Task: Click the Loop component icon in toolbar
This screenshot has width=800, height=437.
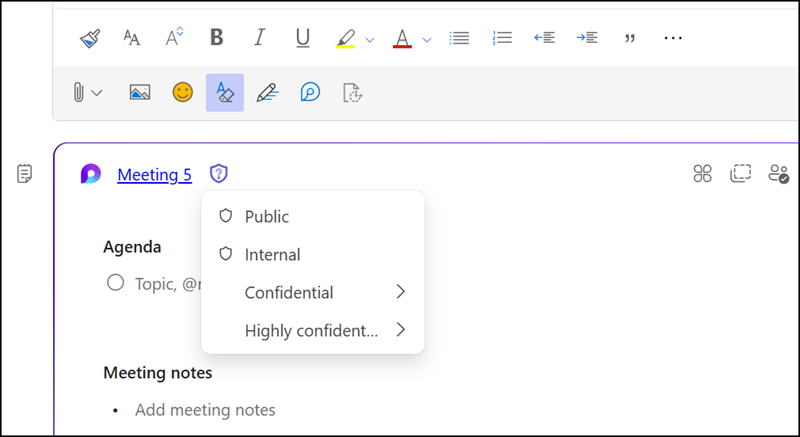Action: pos(310,92)
